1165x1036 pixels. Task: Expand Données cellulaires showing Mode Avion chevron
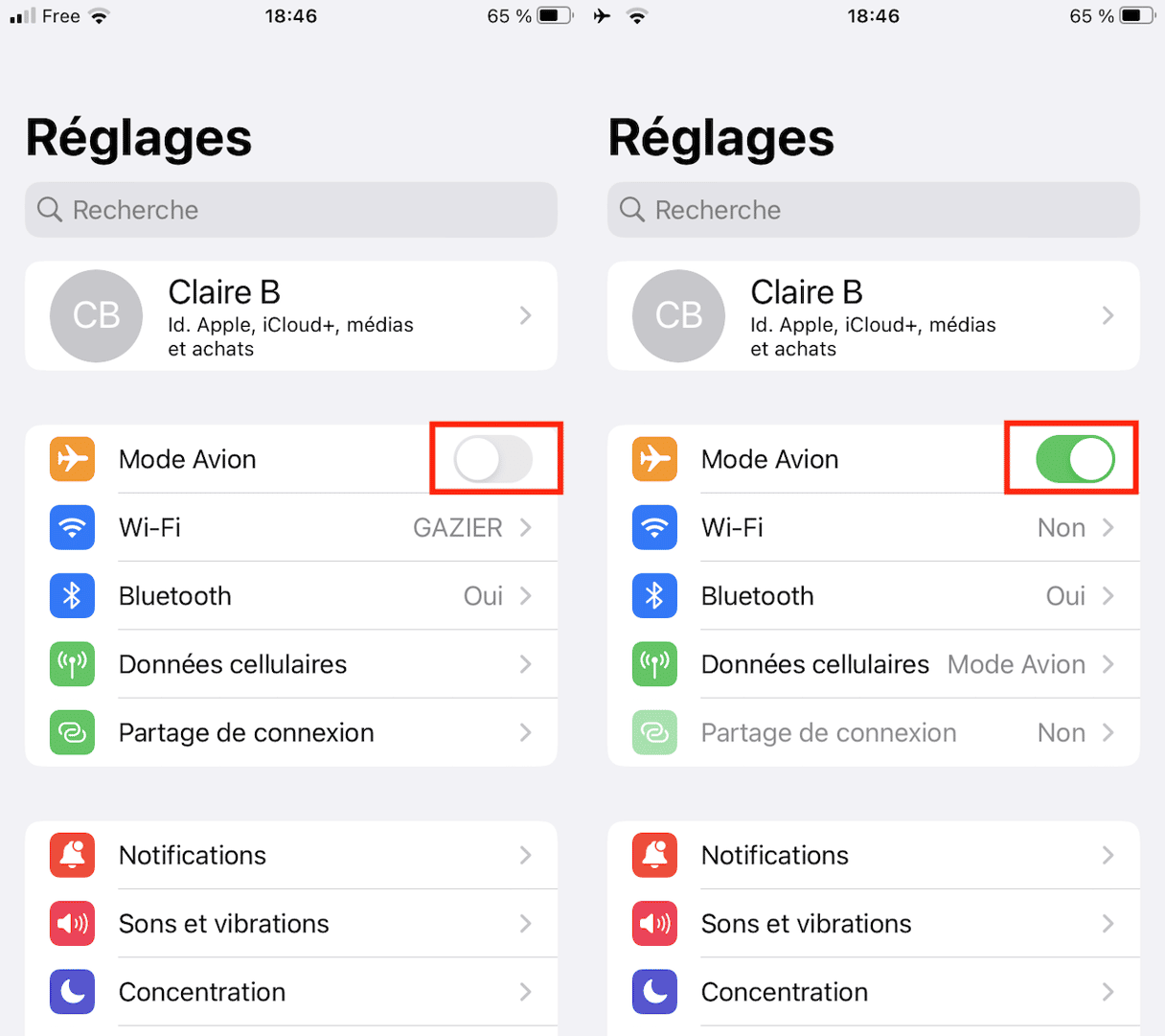point(1108,664)
